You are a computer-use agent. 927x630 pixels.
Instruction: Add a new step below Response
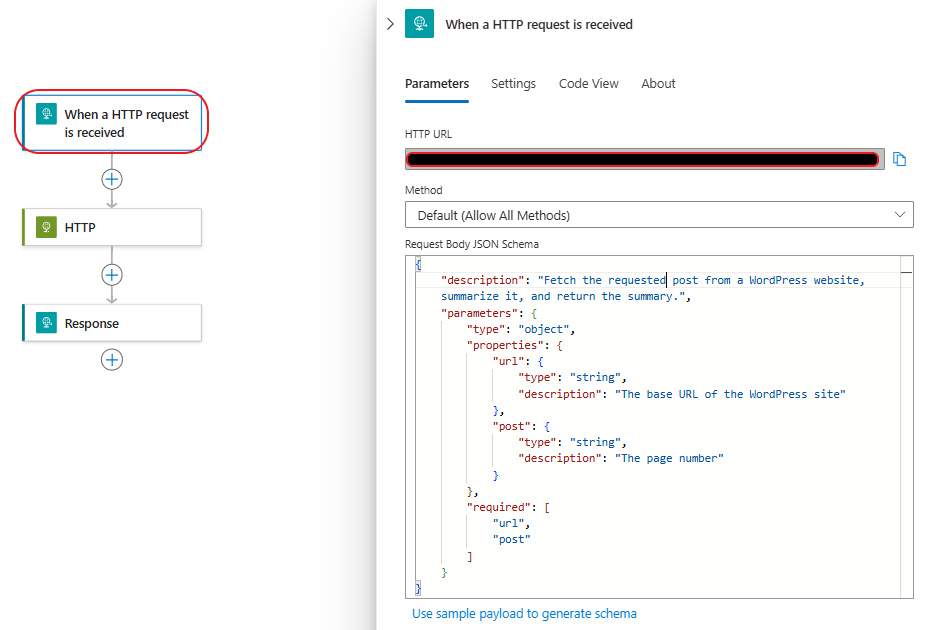pyautogui.click(x=112, y=359)
